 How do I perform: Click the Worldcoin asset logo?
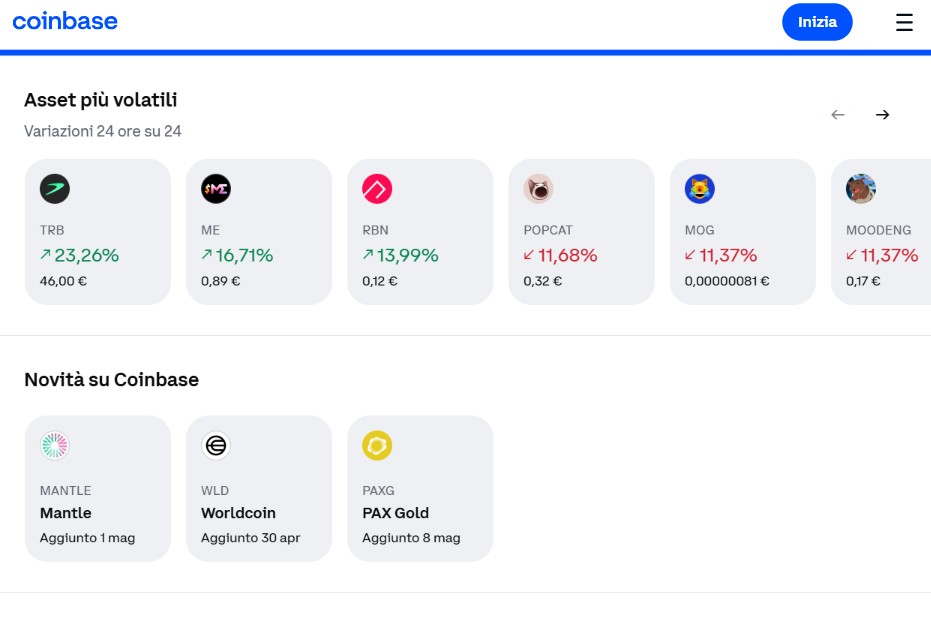[x=216, y=446]
